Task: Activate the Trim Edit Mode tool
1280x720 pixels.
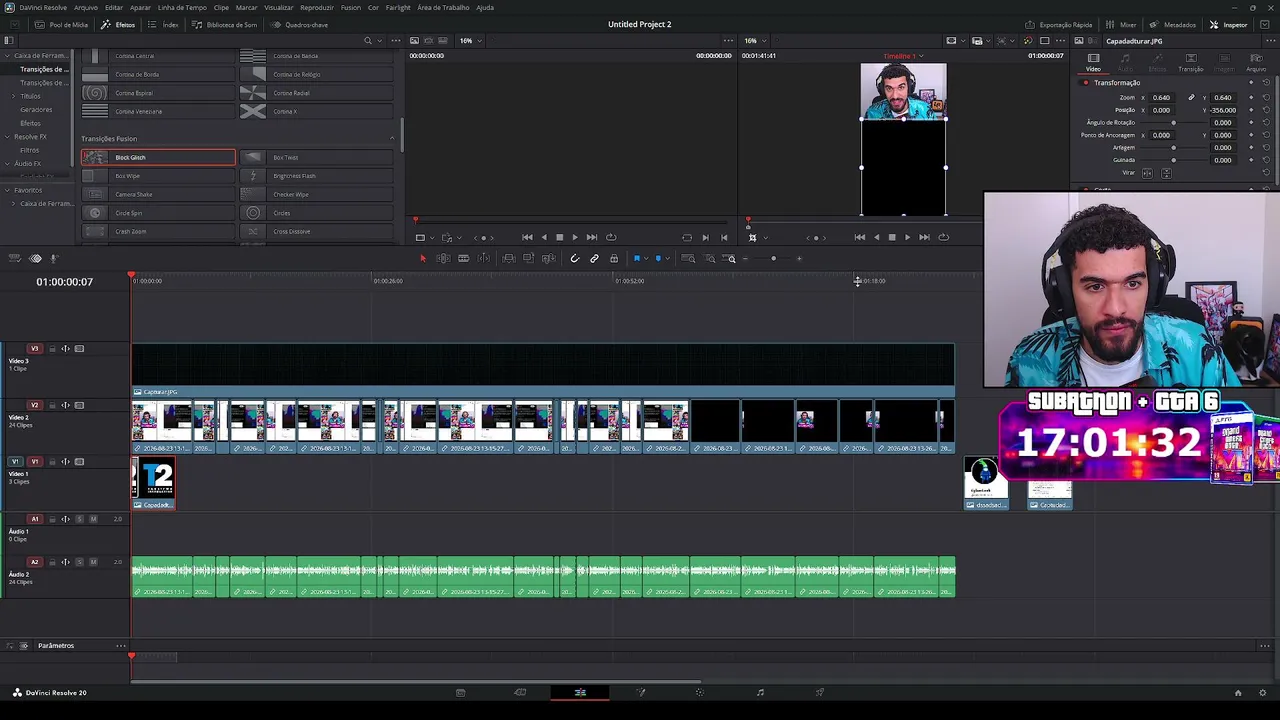Action: 443,259
